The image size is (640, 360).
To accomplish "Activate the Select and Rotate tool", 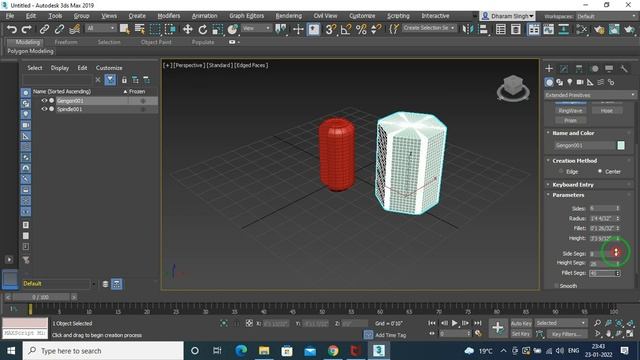I will 203,29.
